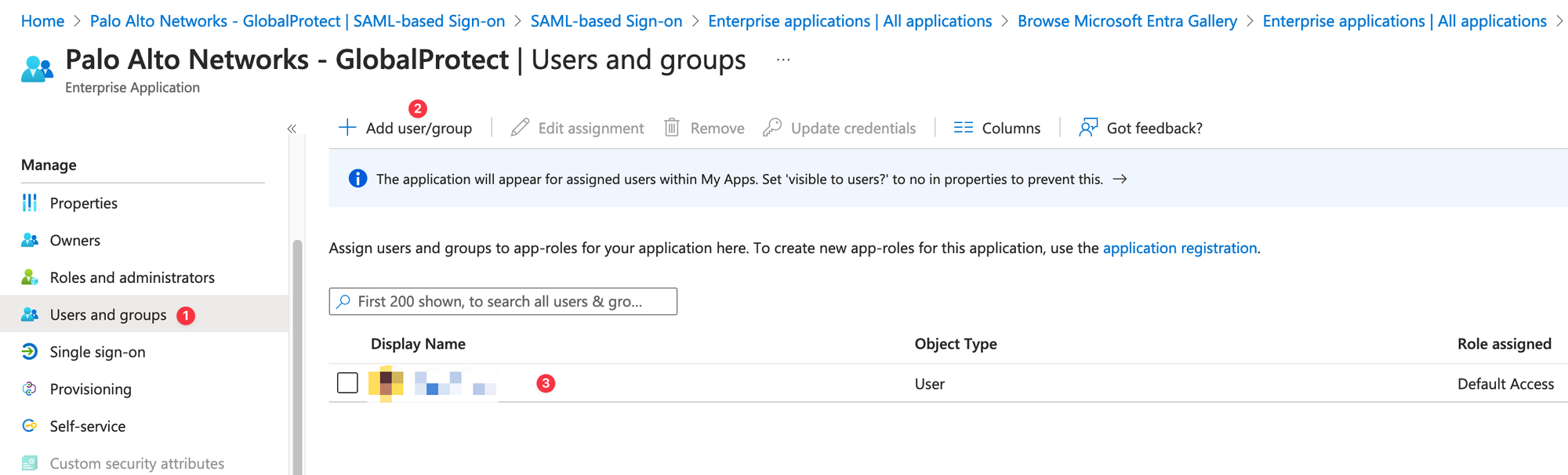
Task: Click the Properties sidebar icon
Action: click(30, 203)
